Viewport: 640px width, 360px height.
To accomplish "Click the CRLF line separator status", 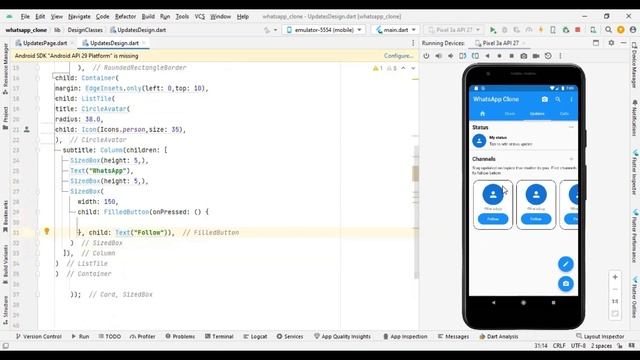I will pos(559,346).
